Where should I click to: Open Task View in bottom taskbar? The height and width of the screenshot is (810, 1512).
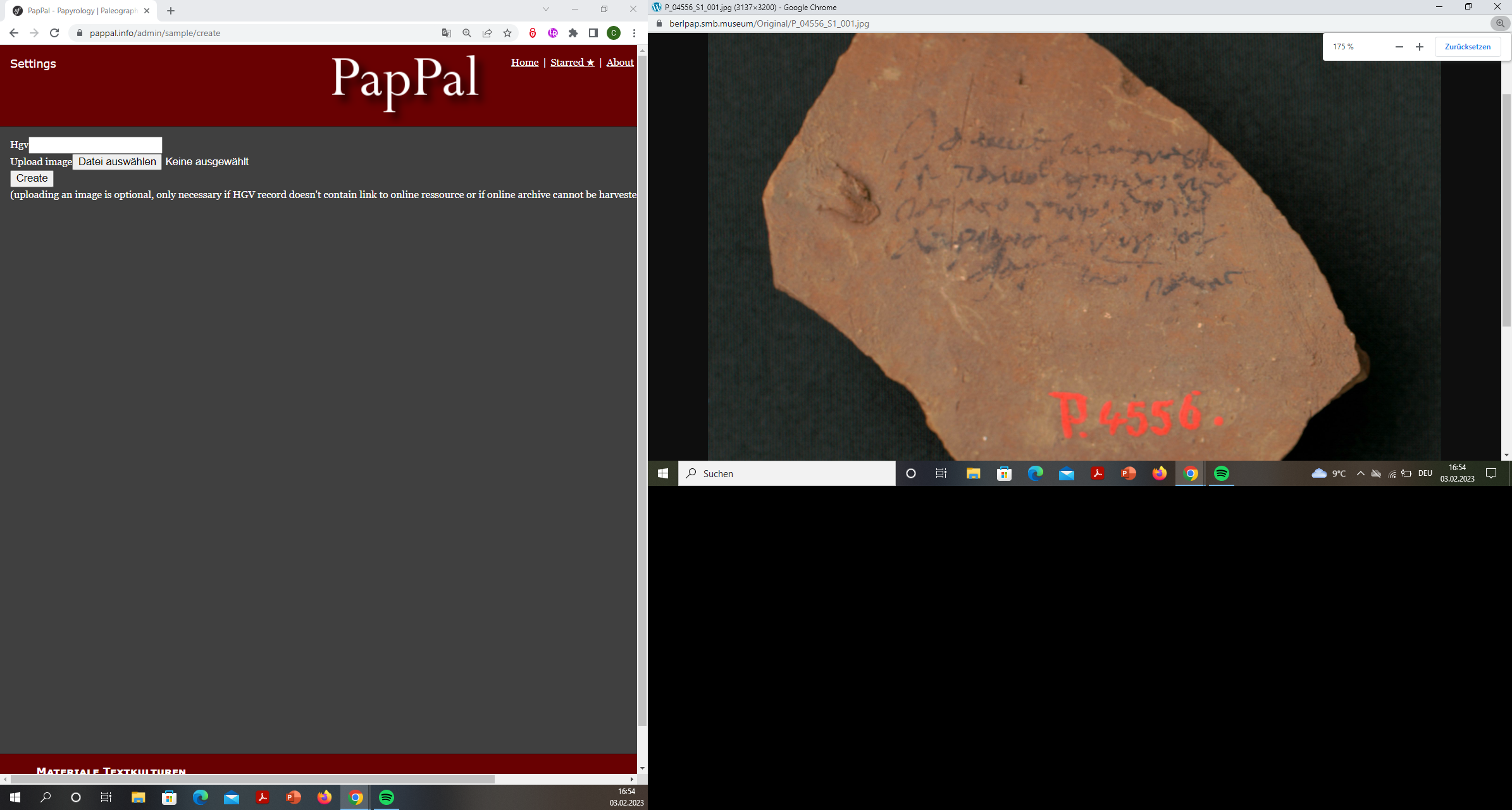pyautogui.click(x=106, y=797)
